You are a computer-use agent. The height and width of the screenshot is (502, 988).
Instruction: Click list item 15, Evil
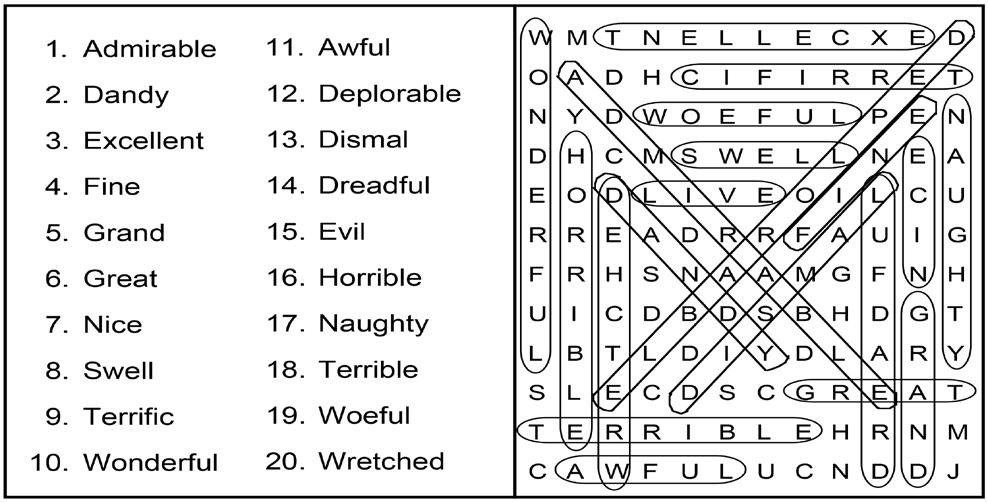tap(342, 232)
